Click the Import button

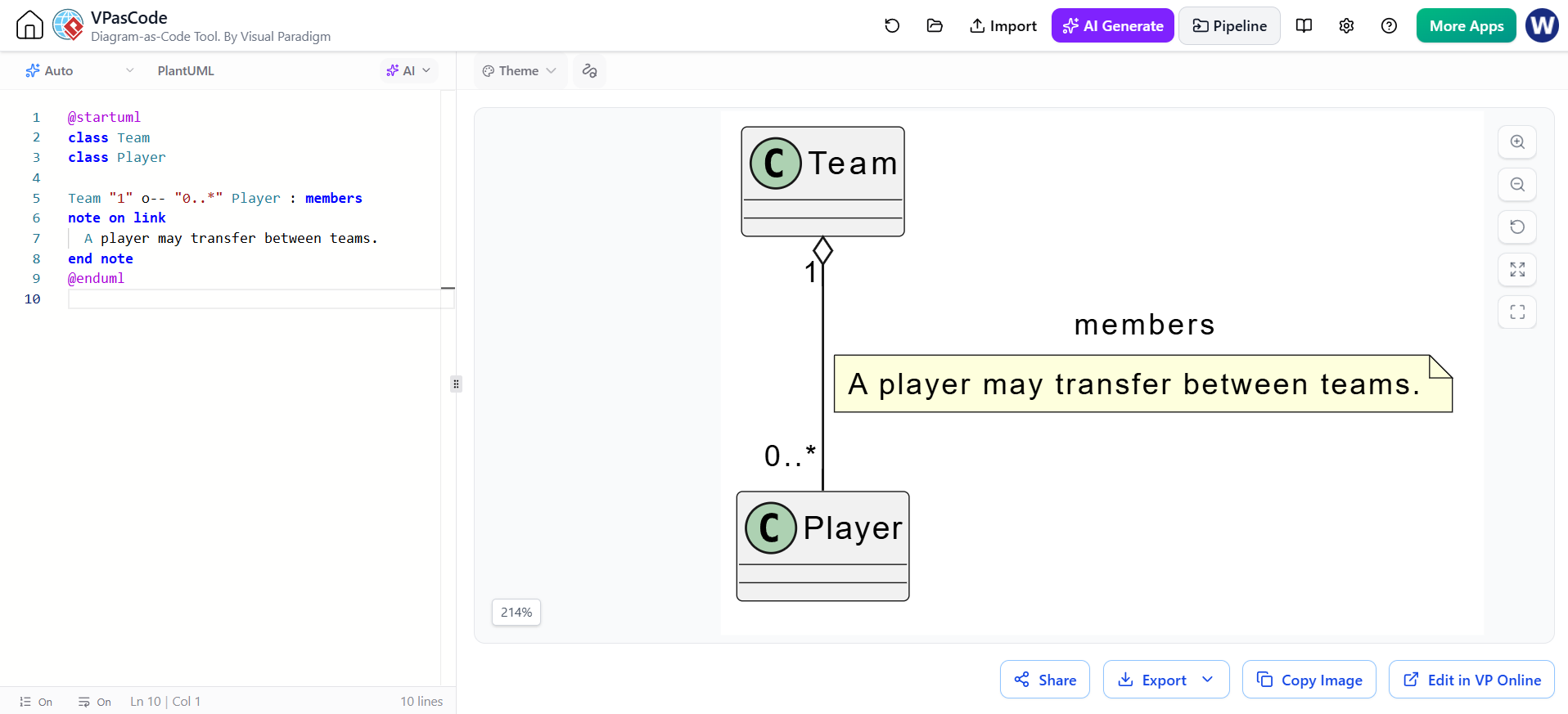(x=1003, y=25)
